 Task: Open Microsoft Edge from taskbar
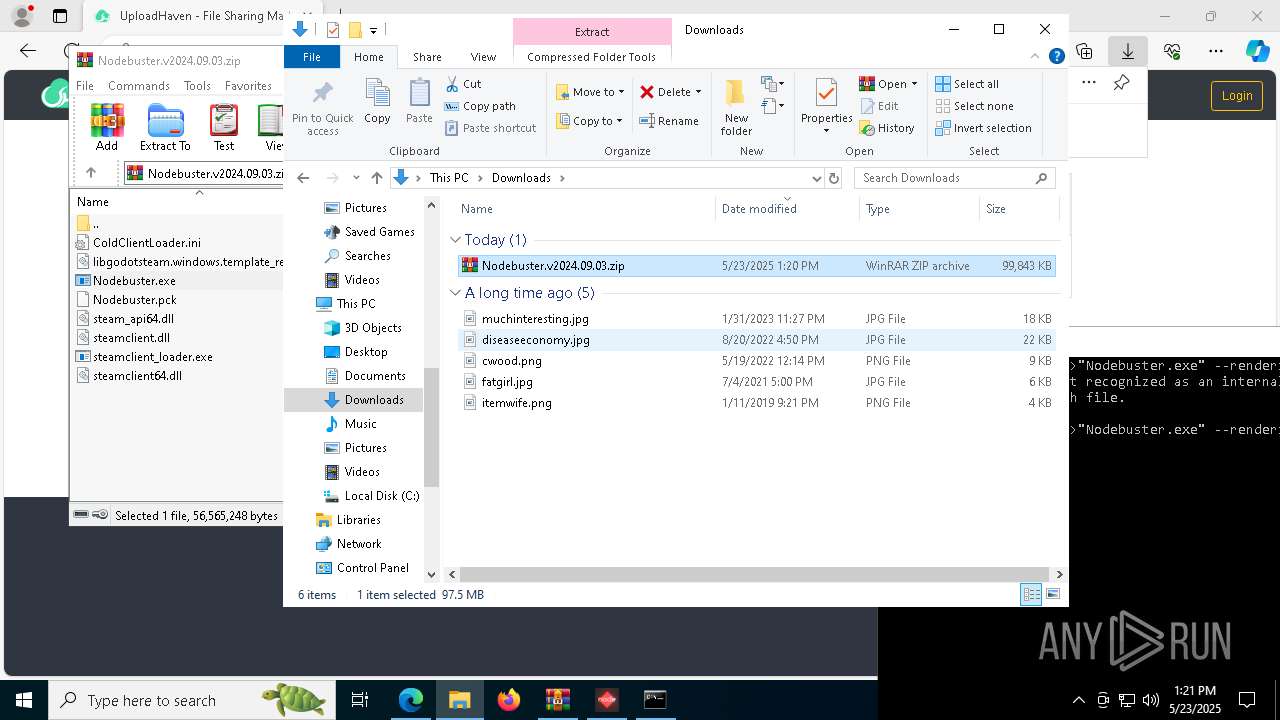(411, 700)
